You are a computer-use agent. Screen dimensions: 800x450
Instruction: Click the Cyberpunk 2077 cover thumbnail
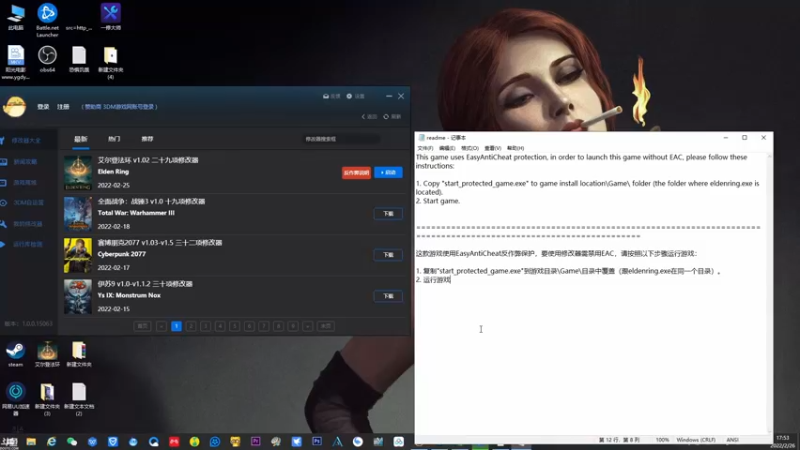pos(78,255)
